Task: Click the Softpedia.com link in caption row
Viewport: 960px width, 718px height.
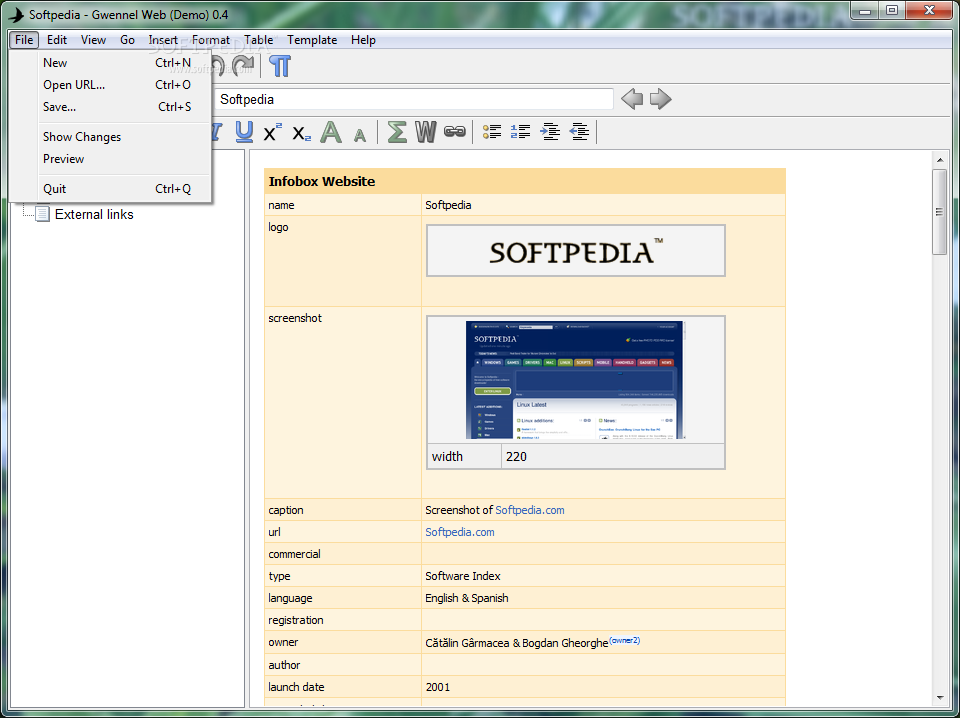Action: [x=530, y=510]
